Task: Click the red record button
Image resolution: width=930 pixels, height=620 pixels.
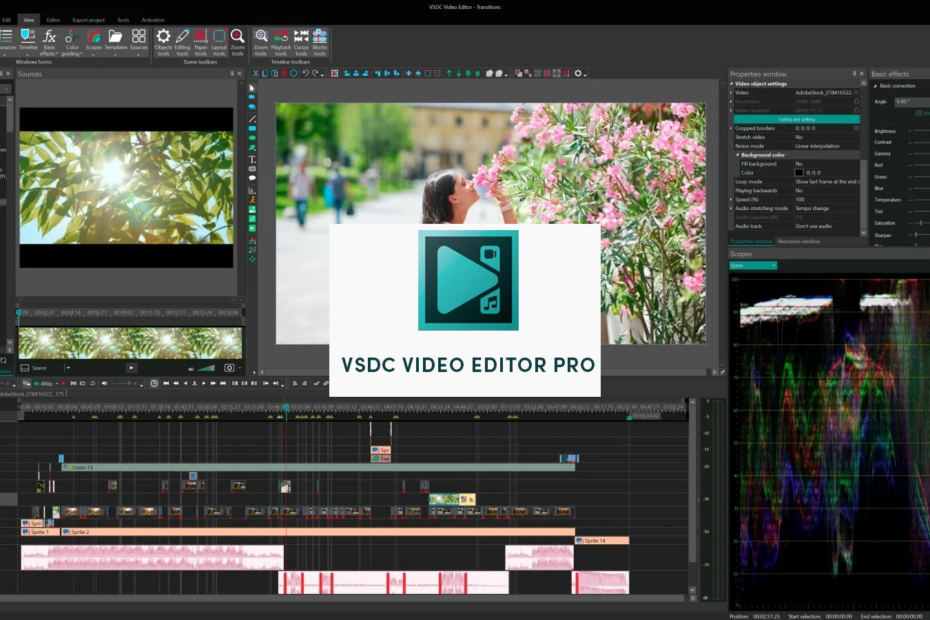Action: [x=63, y=384]
